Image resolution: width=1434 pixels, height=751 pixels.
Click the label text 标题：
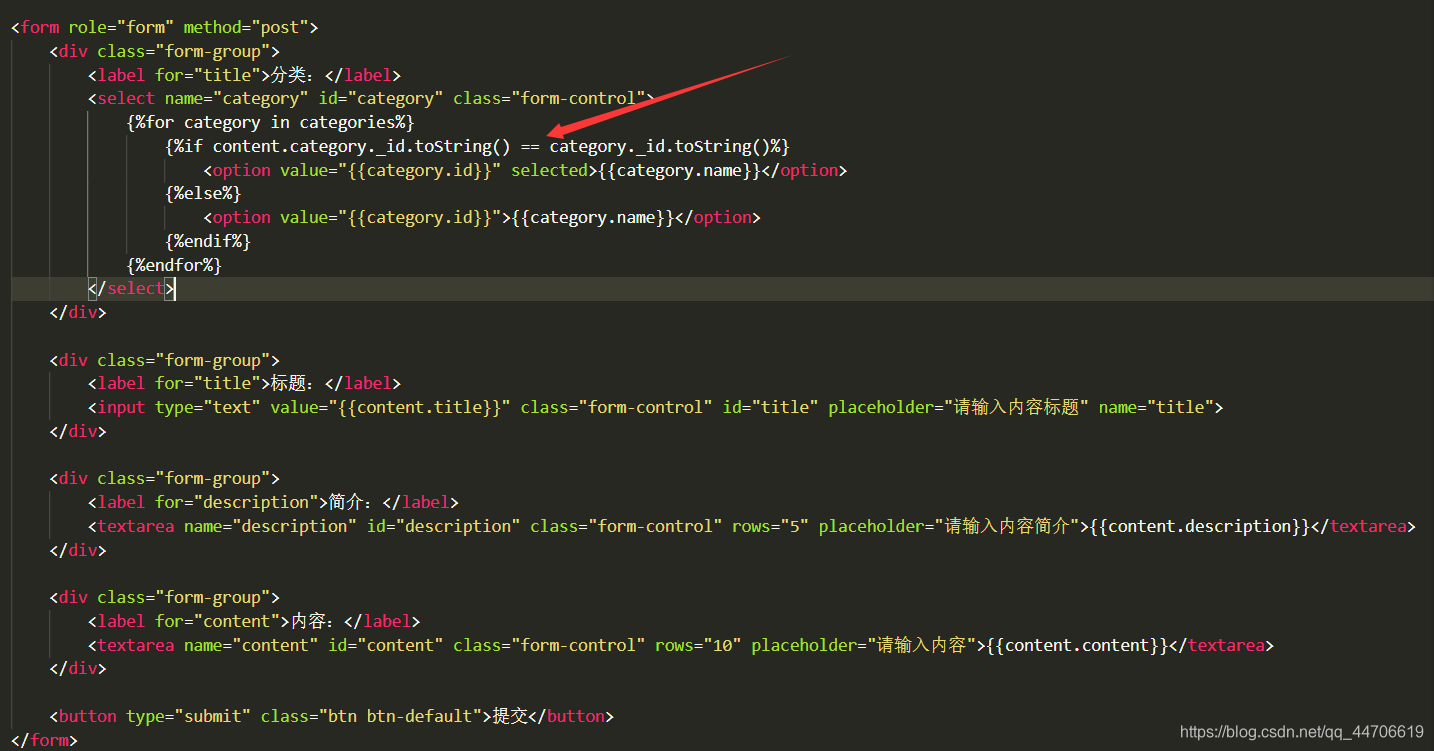tap(291, 383)
